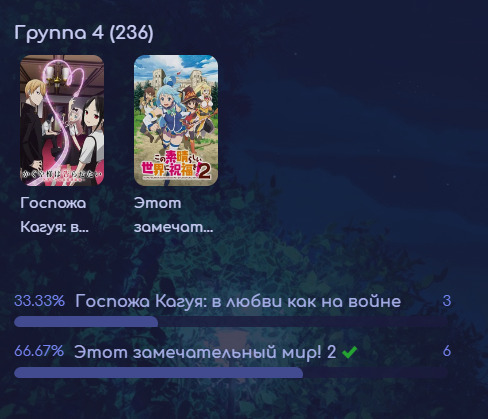Click the Kaguya progress bar filled portion

86,322
